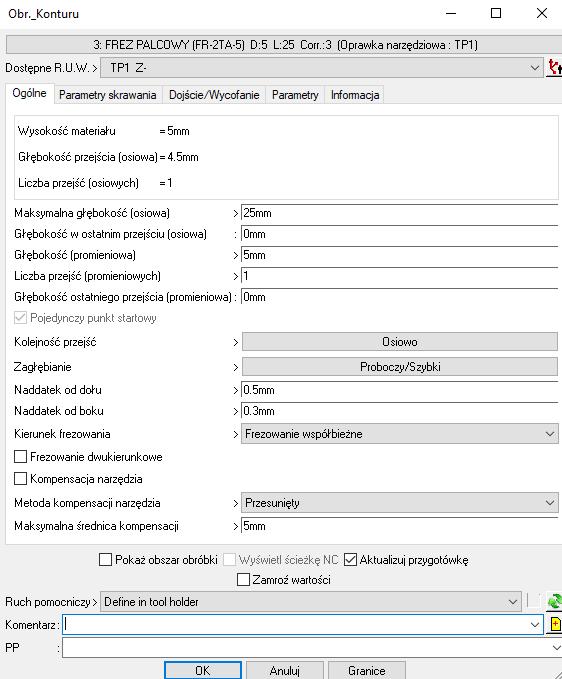Click Maksymalna średnica kompensacji field
The width and height of the screenshot is (562, 679).
point(400,526)
